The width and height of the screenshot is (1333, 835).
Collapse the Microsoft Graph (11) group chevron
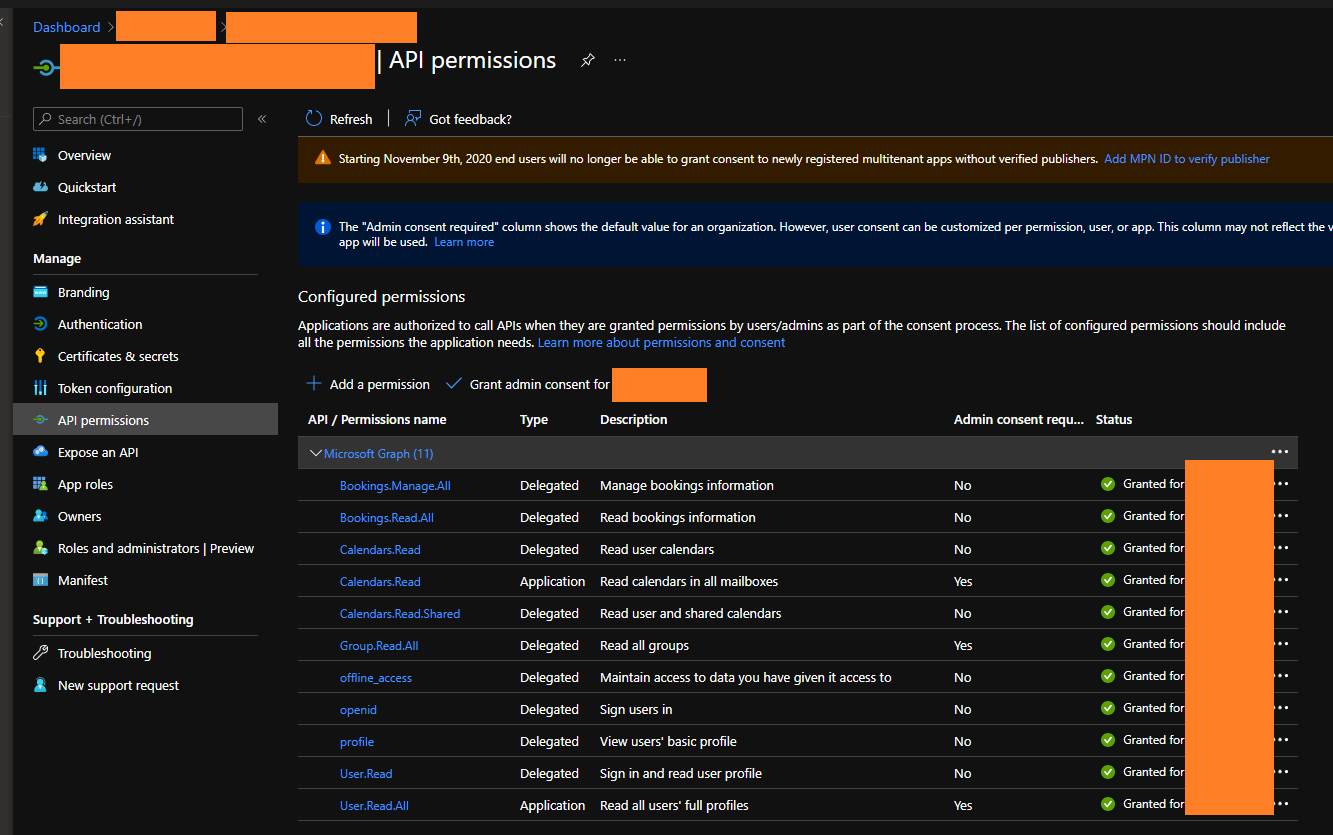(316, 453)
